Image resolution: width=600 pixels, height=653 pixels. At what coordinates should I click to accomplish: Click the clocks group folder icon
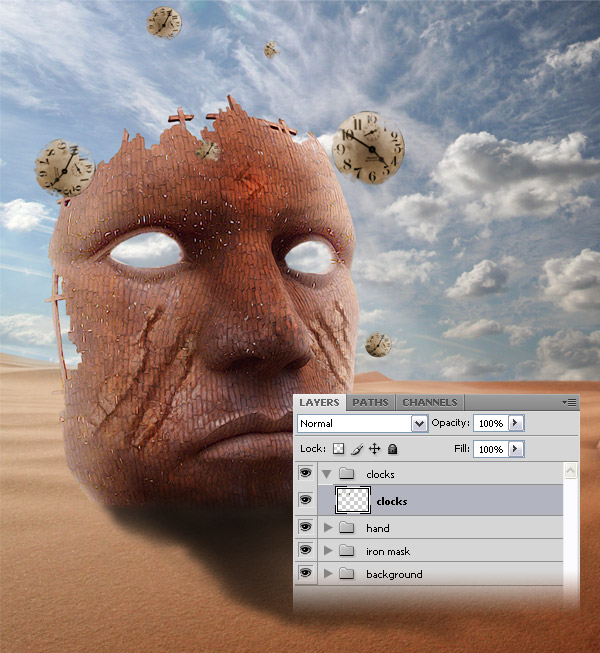point(346,474)
